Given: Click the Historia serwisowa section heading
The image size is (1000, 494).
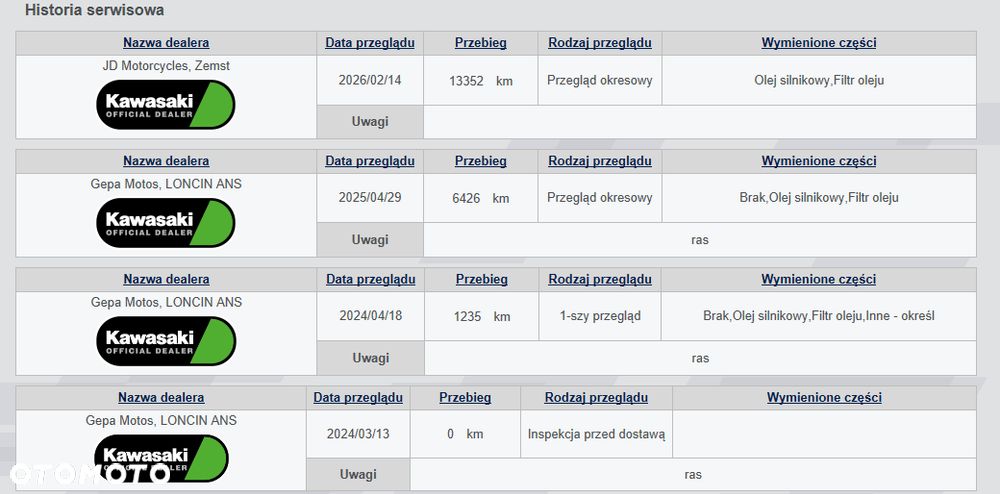Looking at the screenshot, I should [x=95, y=10].
